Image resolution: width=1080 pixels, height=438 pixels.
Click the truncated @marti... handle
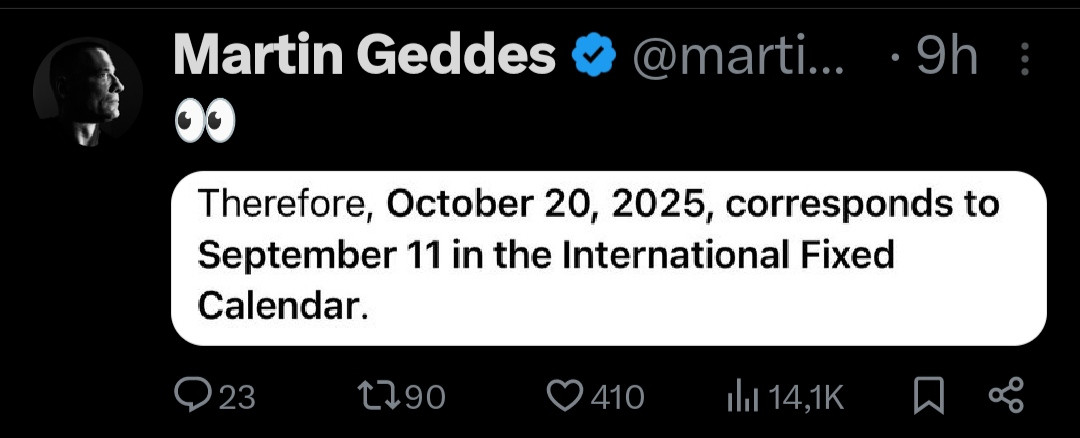point(739,58)
